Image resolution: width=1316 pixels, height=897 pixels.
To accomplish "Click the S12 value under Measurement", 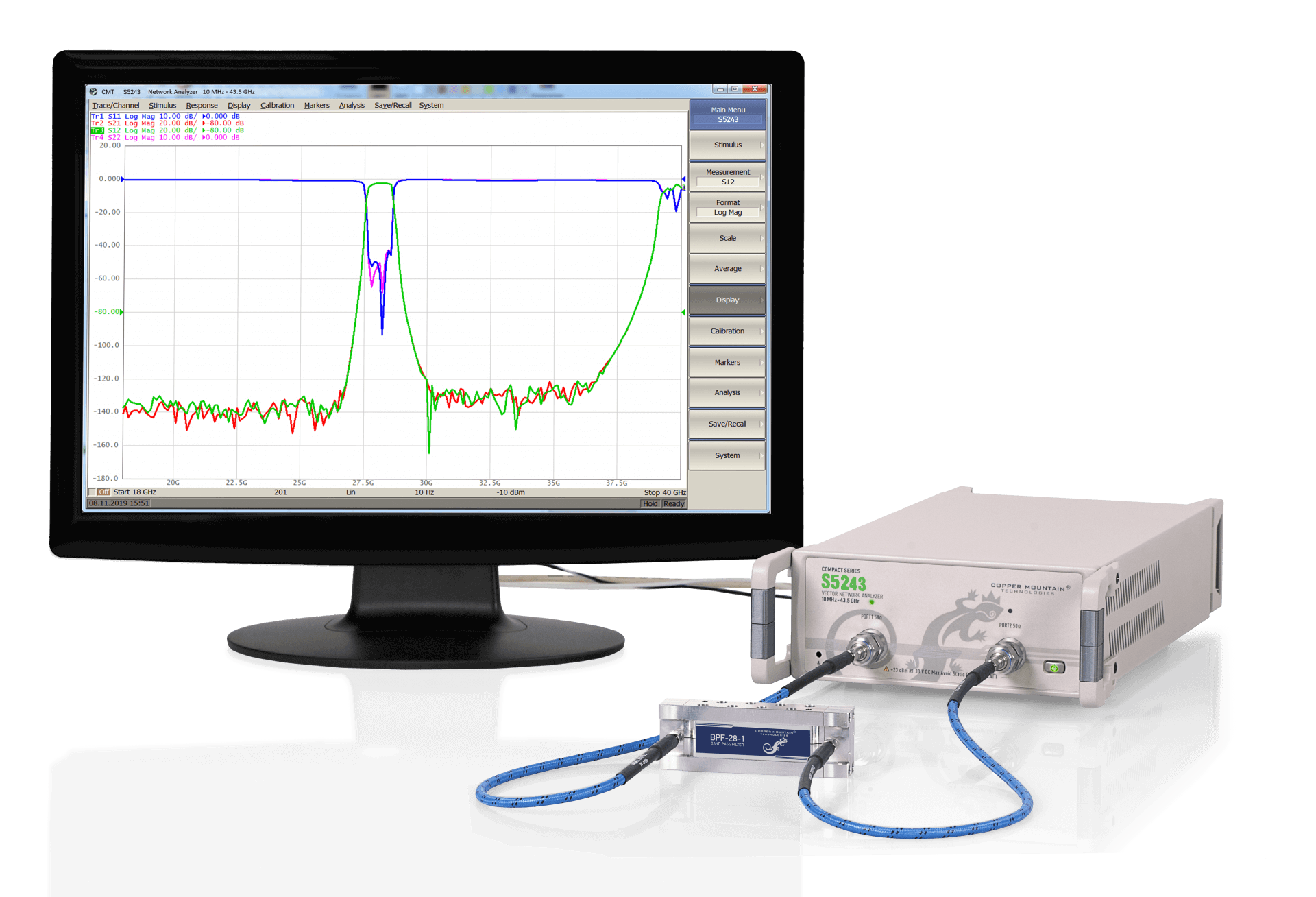I will tap(727, 182).
